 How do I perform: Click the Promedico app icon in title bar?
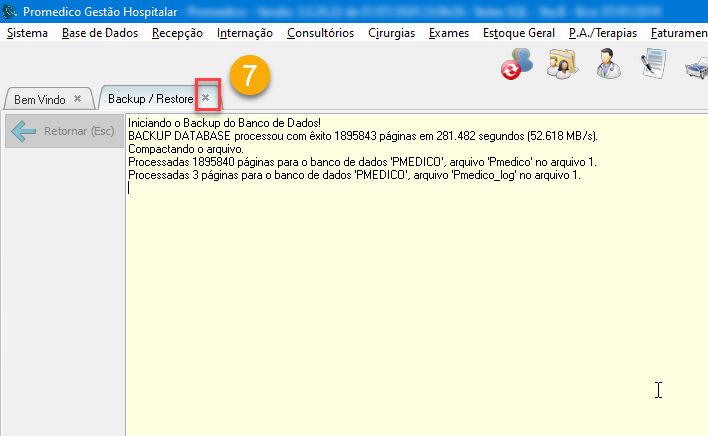pyautogui.click(x=10, y=11)
